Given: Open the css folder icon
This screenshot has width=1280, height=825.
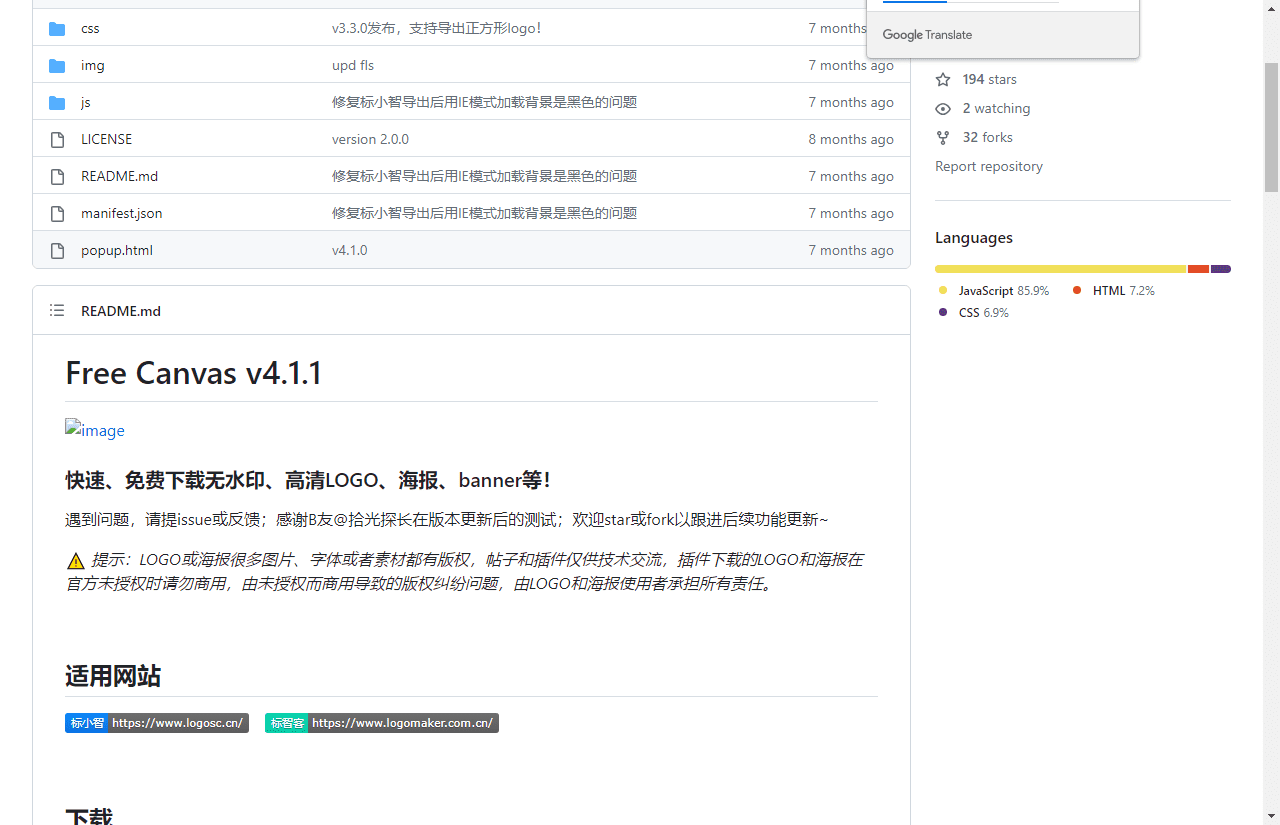Looking at the screenshot, I should [x=56, y=28].
